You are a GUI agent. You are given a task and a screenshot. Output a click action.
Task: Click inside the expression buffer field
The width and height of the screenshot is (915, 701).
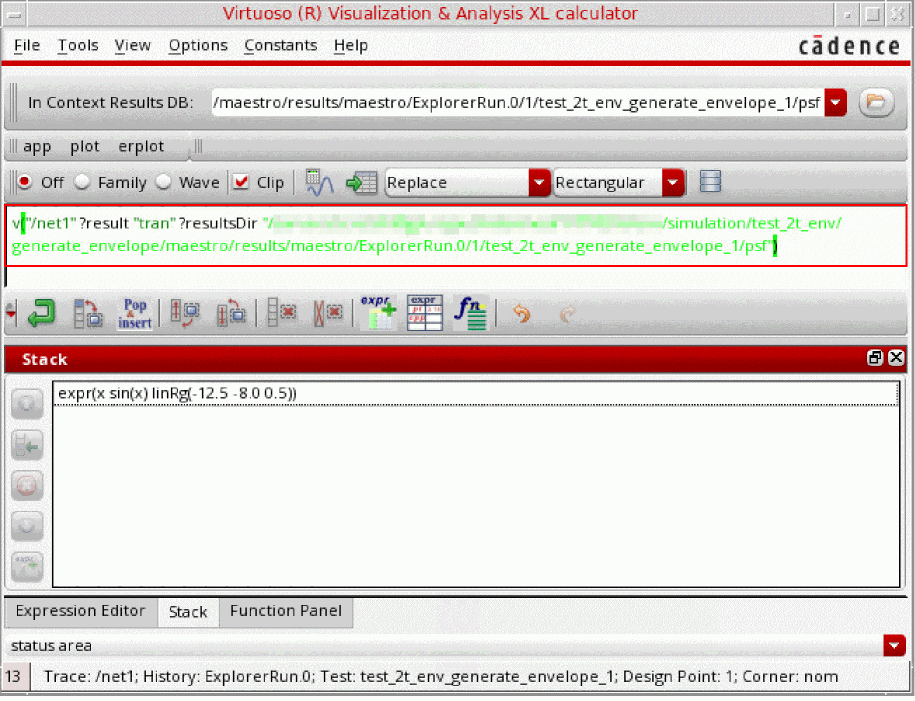[456, 235]
